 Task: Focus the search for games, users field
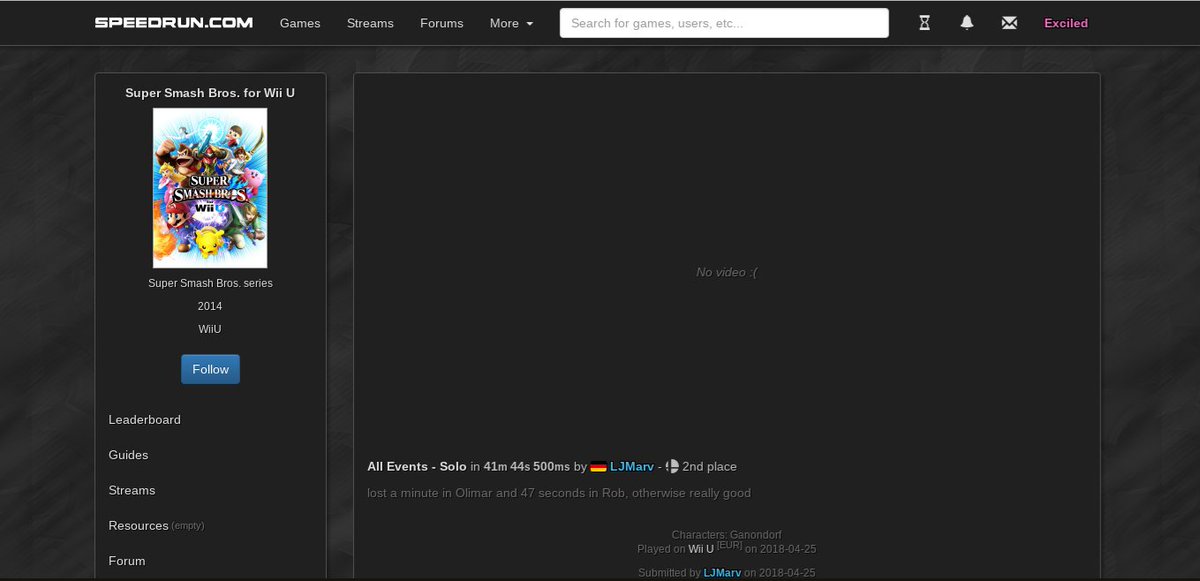coord(724,23)
